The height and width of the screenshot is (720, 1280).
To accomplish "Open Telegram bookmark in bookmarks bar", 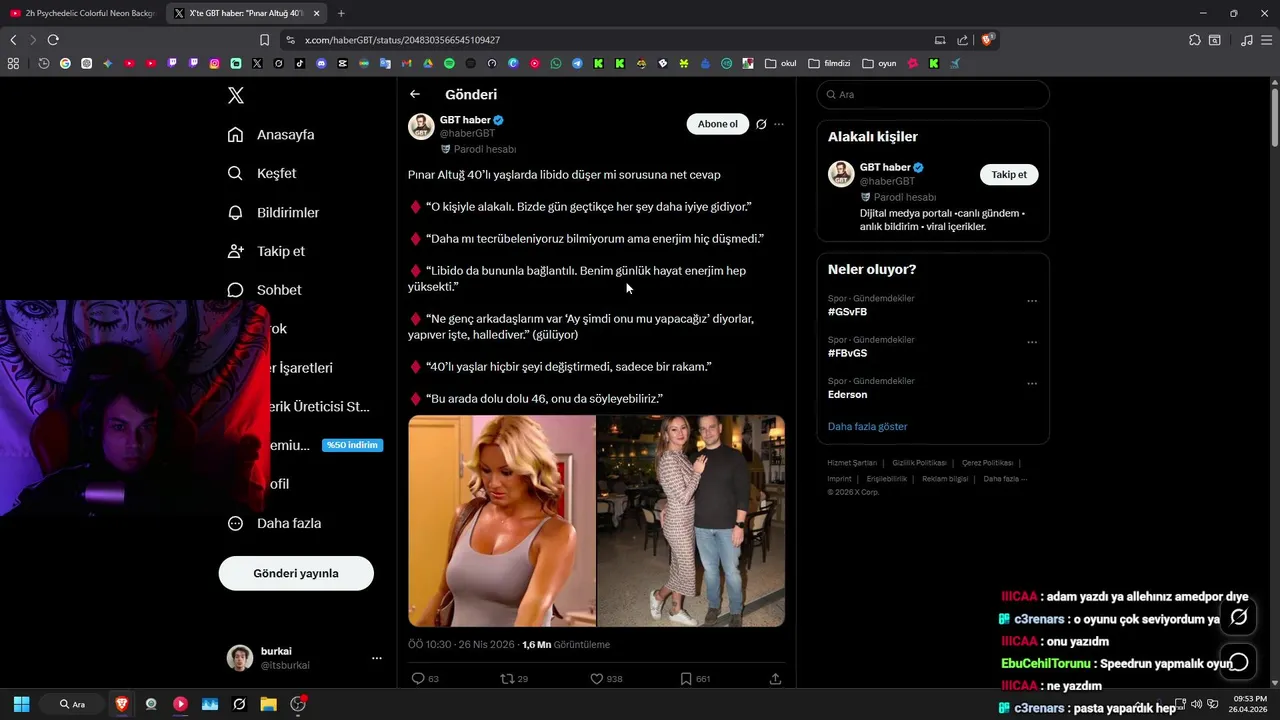I will (x=577, y=63).
